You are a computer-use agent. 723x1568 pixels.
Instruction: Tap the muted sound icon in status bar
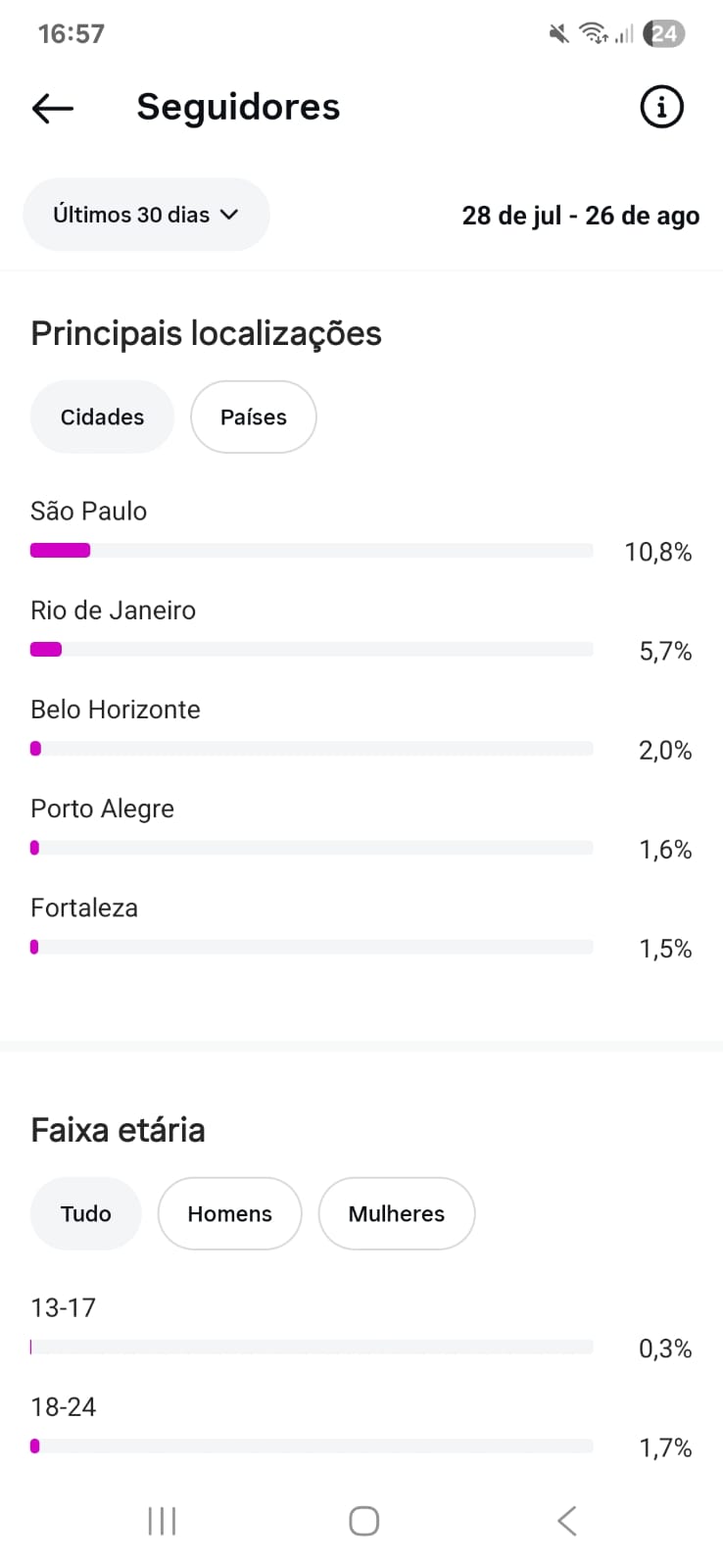559,34
